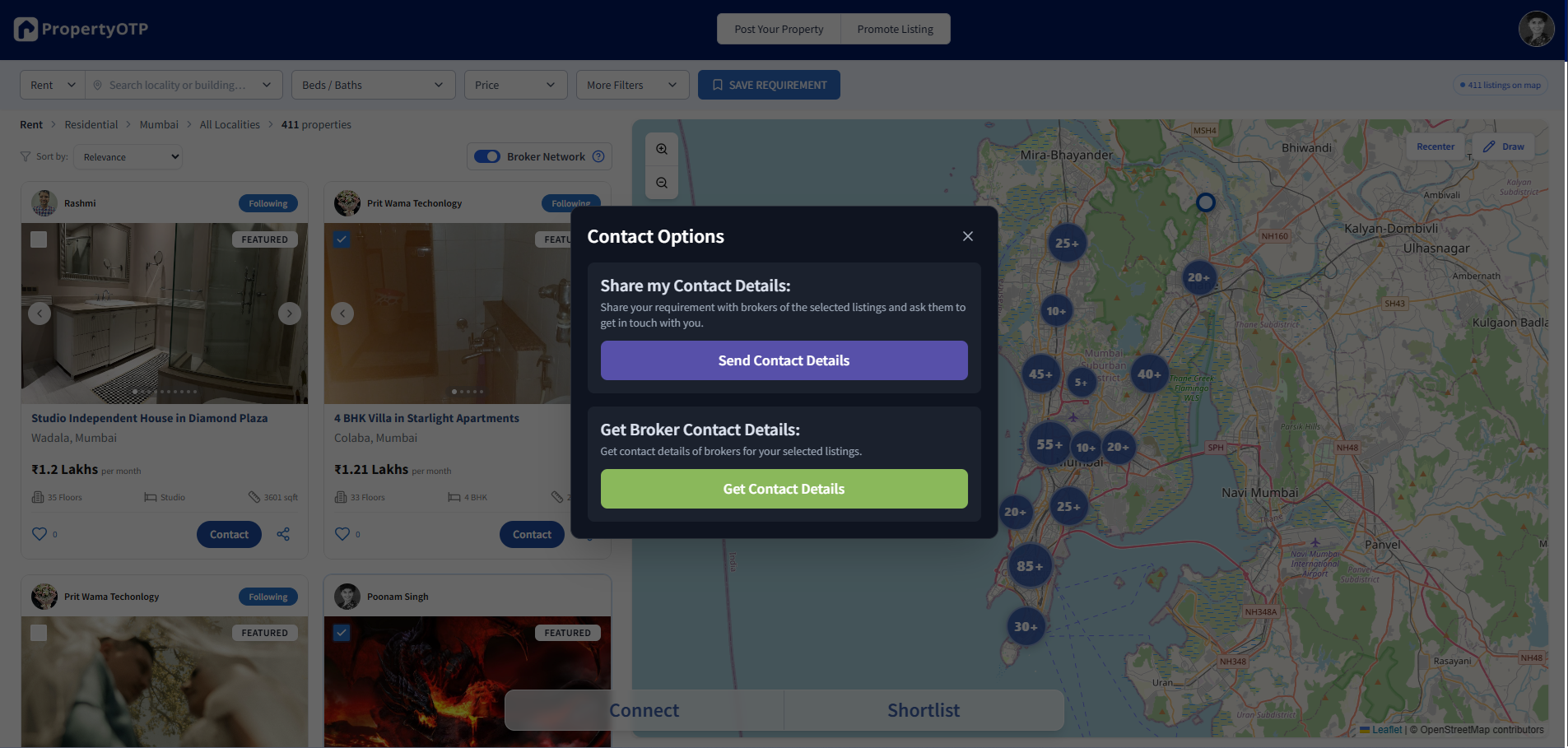Click Contact on Diamond Plaza listing
Image resolution: width=1568 pixels, height=748 pixels.
coord(229,534)
